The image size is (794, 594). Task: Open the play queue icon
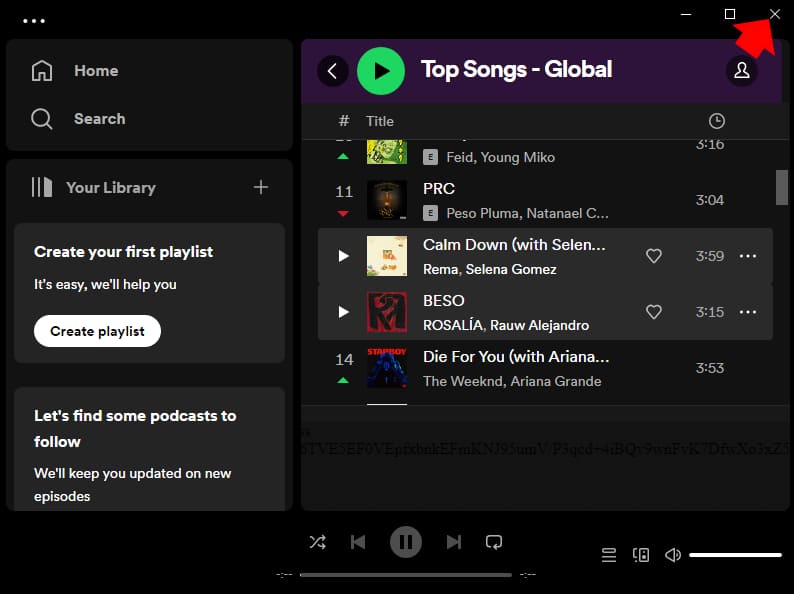pos(609,555)
